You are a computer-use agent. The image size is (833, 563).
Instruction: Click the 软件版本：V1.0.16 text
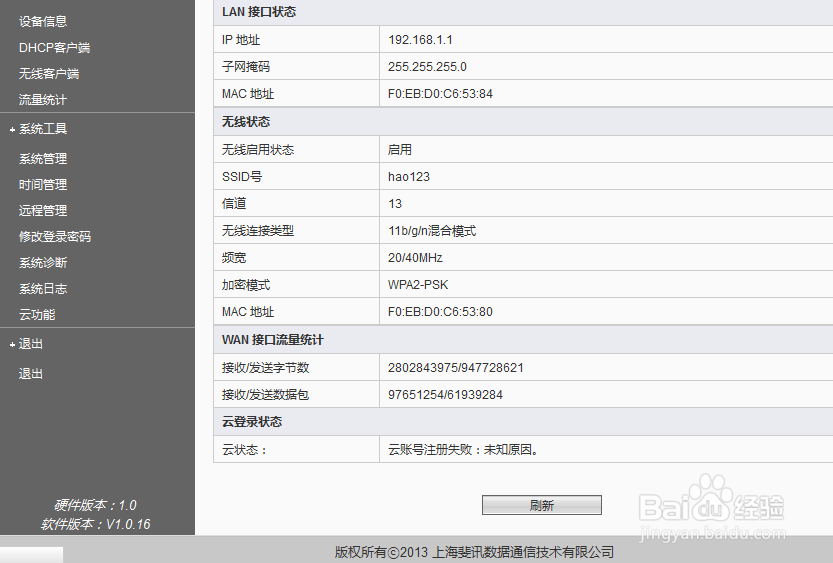click(96, 525)
